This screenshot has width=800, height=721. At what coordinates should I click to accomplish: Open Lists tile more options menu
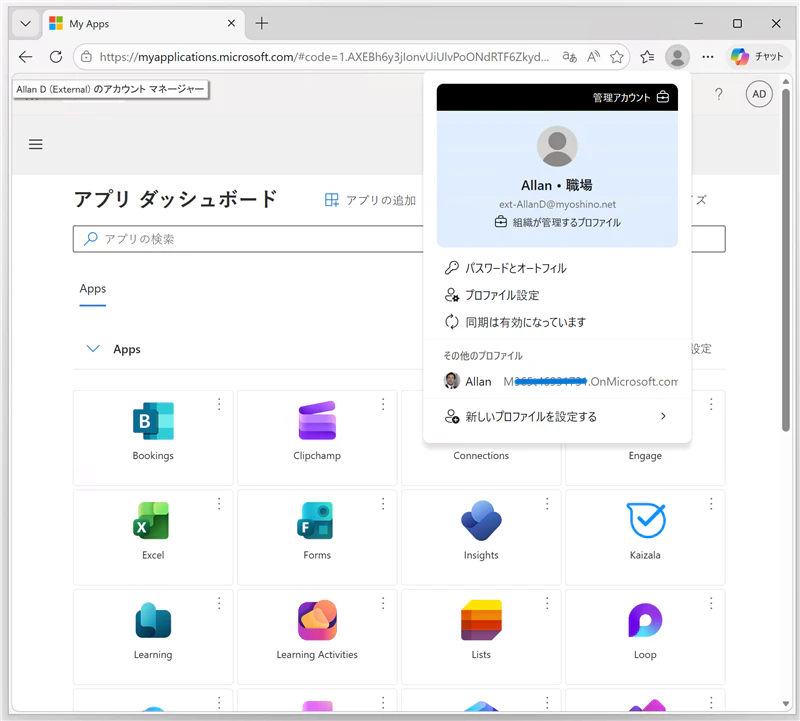point(547,604)
